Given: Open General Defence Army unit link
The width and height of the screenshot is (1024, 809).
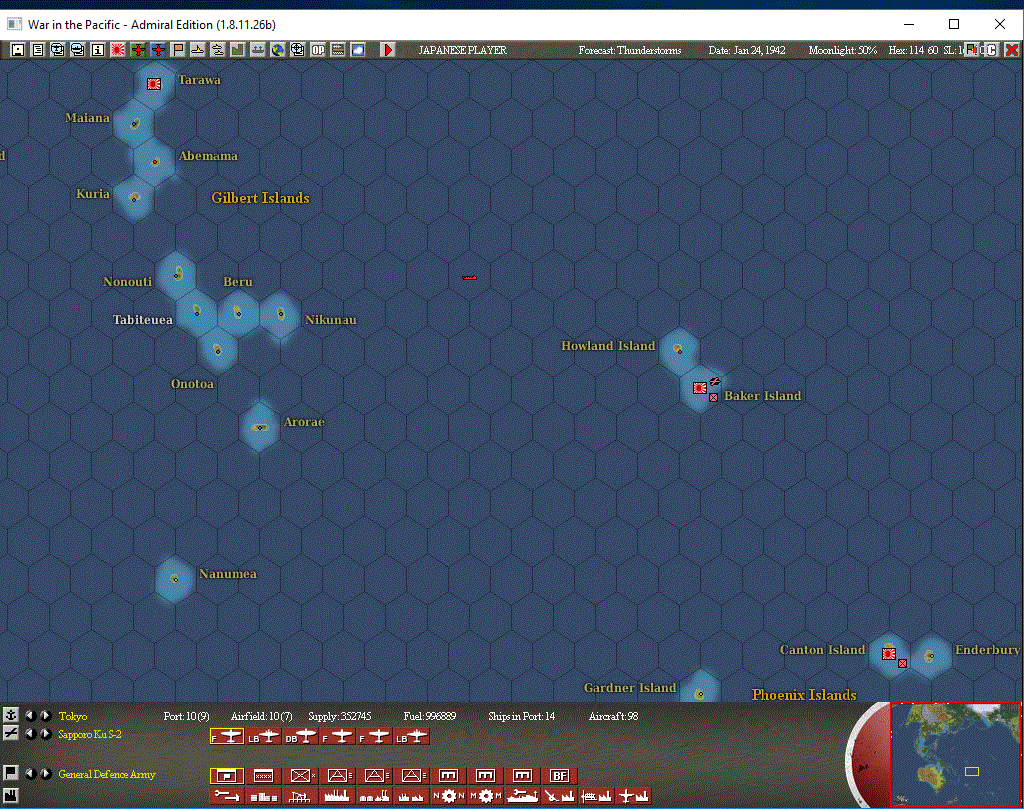Looking at the screenshot, I should click(107, 774).
